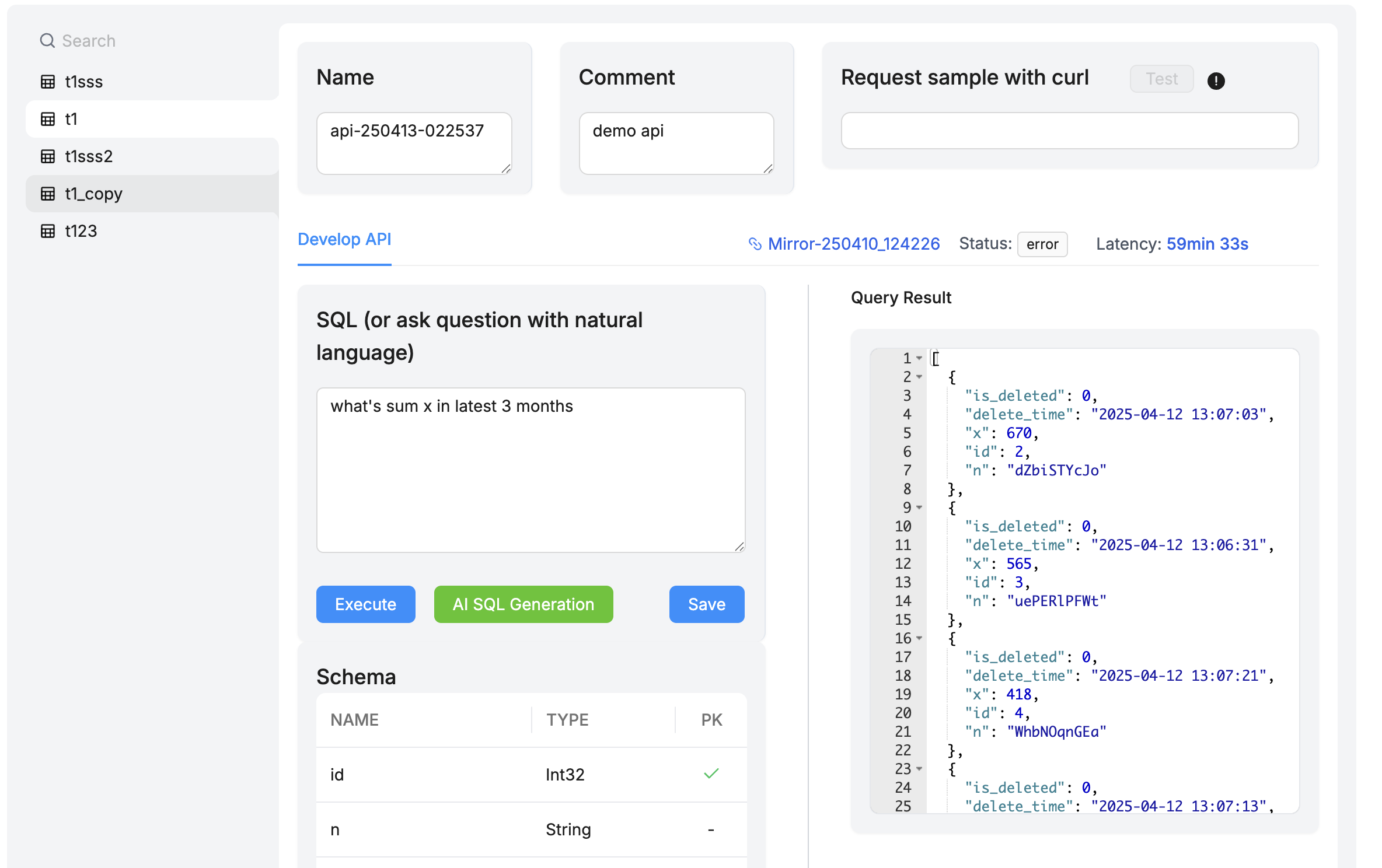Click the AI SQL Generation button
Viewport: 1382px width, 868px height.
[x=524, y=604]
